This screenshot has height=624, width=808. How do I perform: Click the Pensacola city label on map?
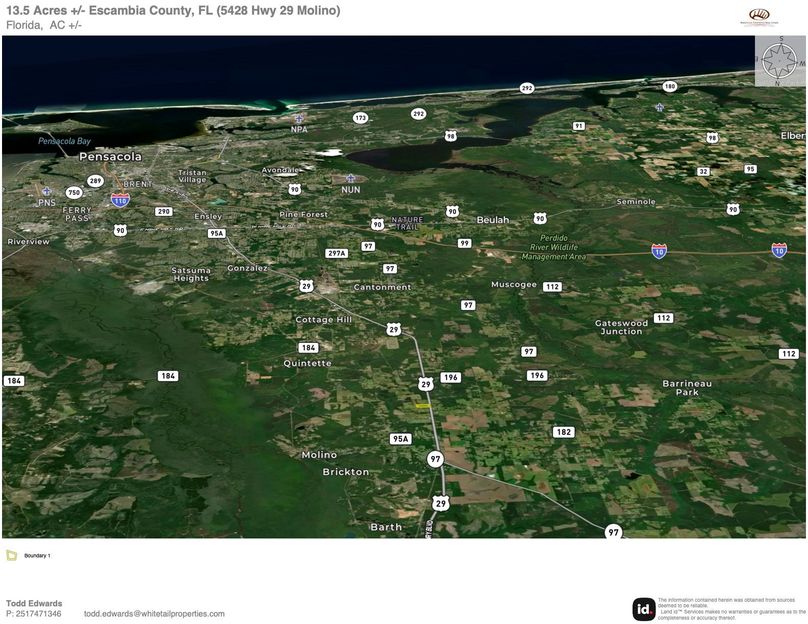pyautogui.click(x=113, y=157)
